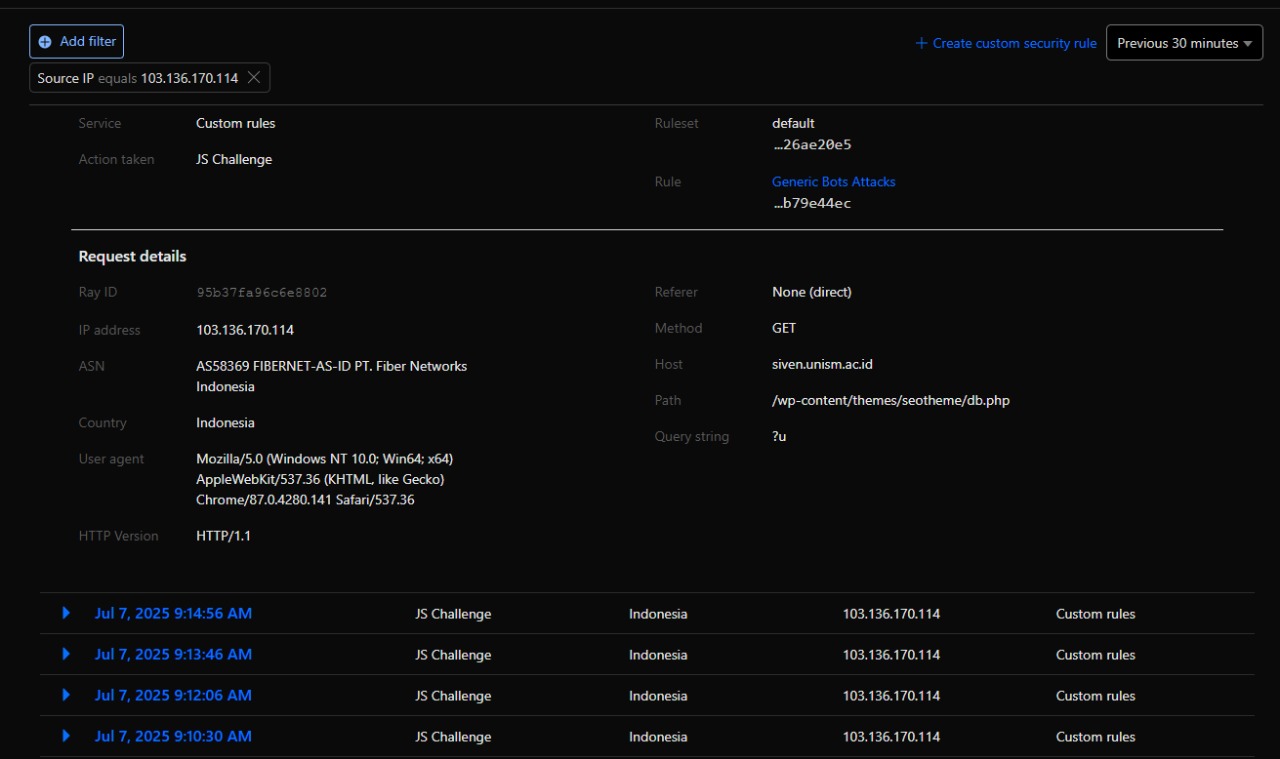The image size is (1280, 759).
Task: Click the ruleset ID ending 26ae20e5
Action: 812,145
